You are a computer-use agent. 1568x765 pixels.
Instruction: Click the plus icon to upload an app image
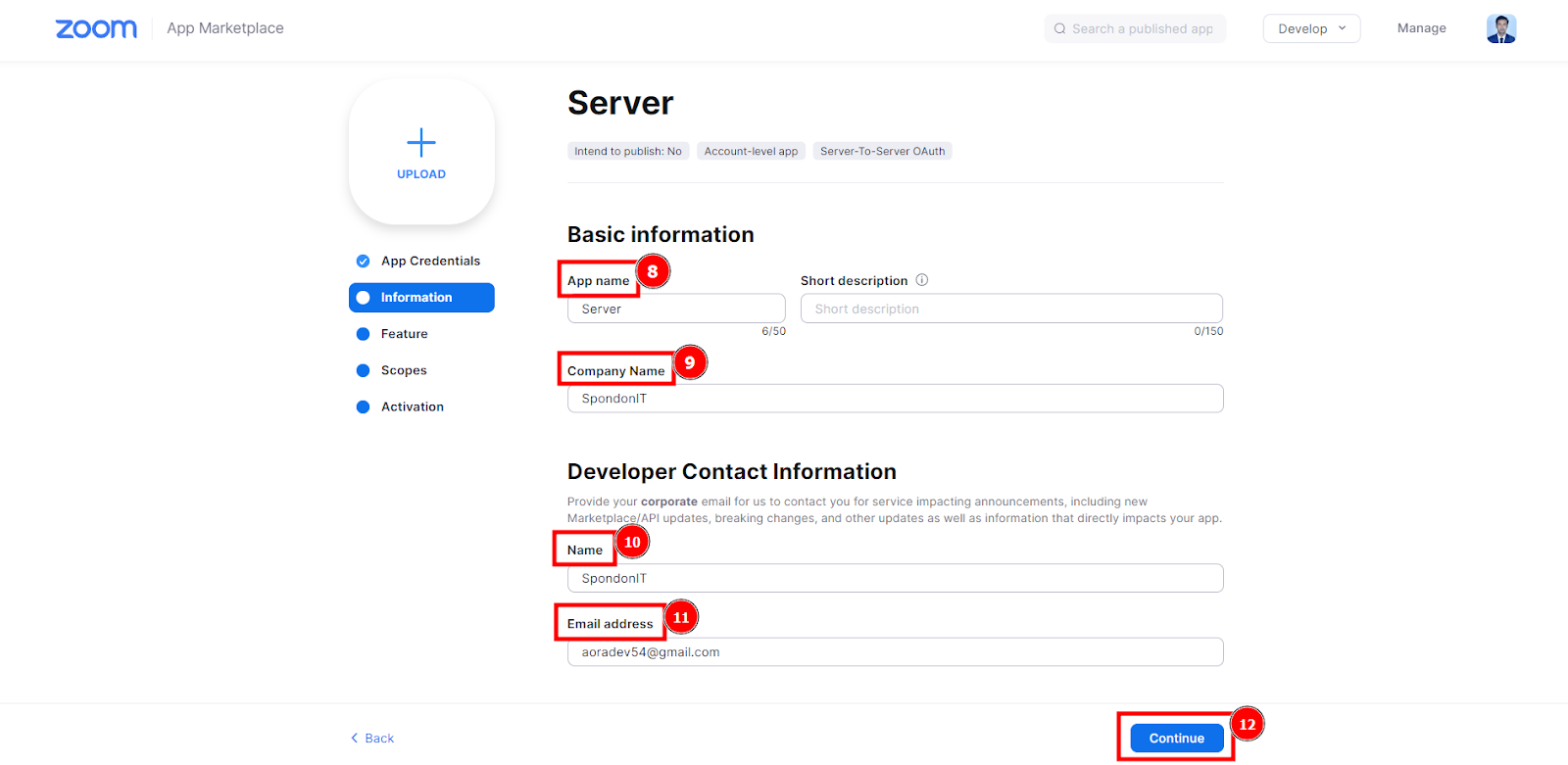click(x=421, y=143)
